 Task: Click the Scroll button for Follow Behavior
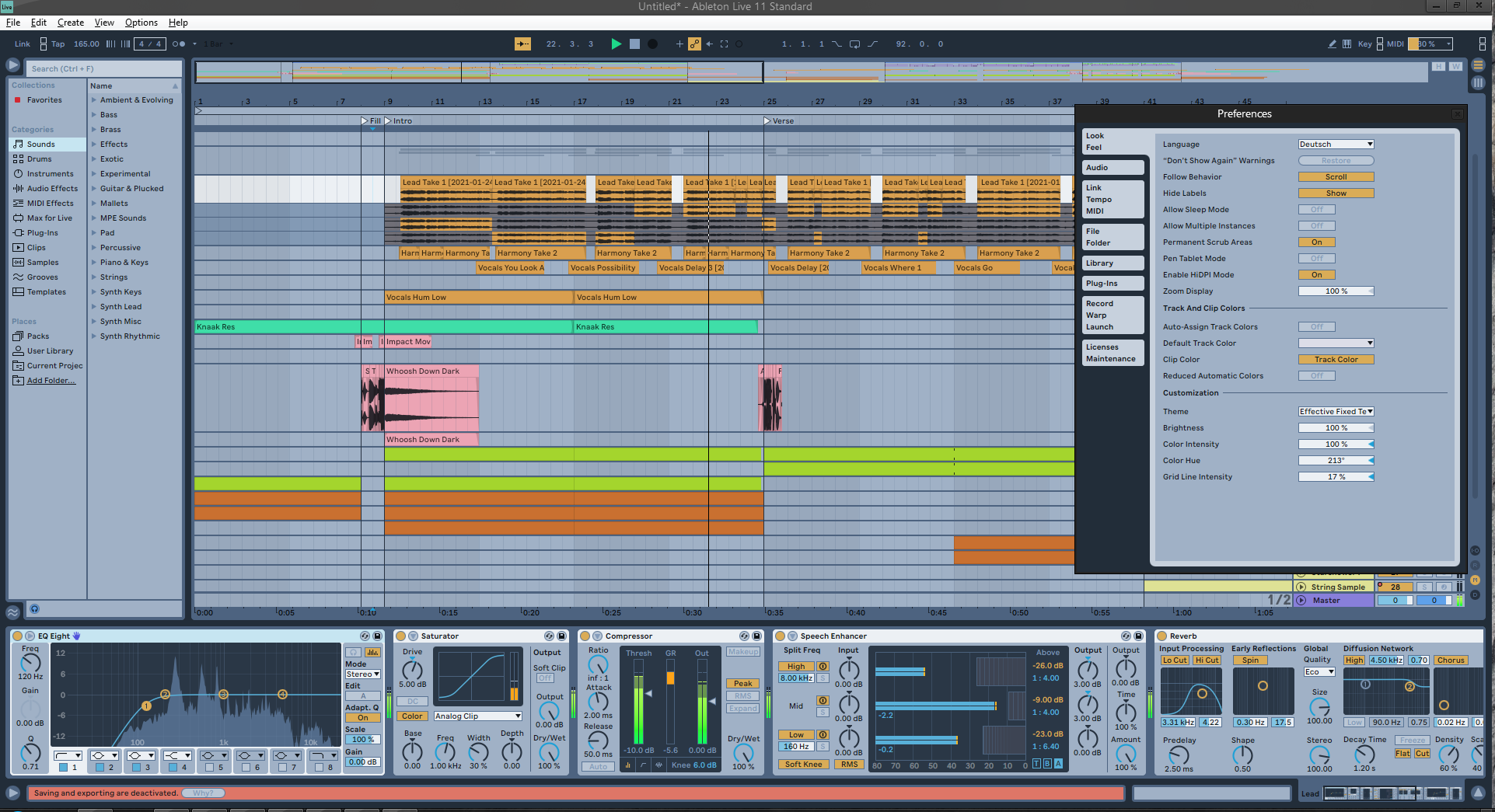1336,177
